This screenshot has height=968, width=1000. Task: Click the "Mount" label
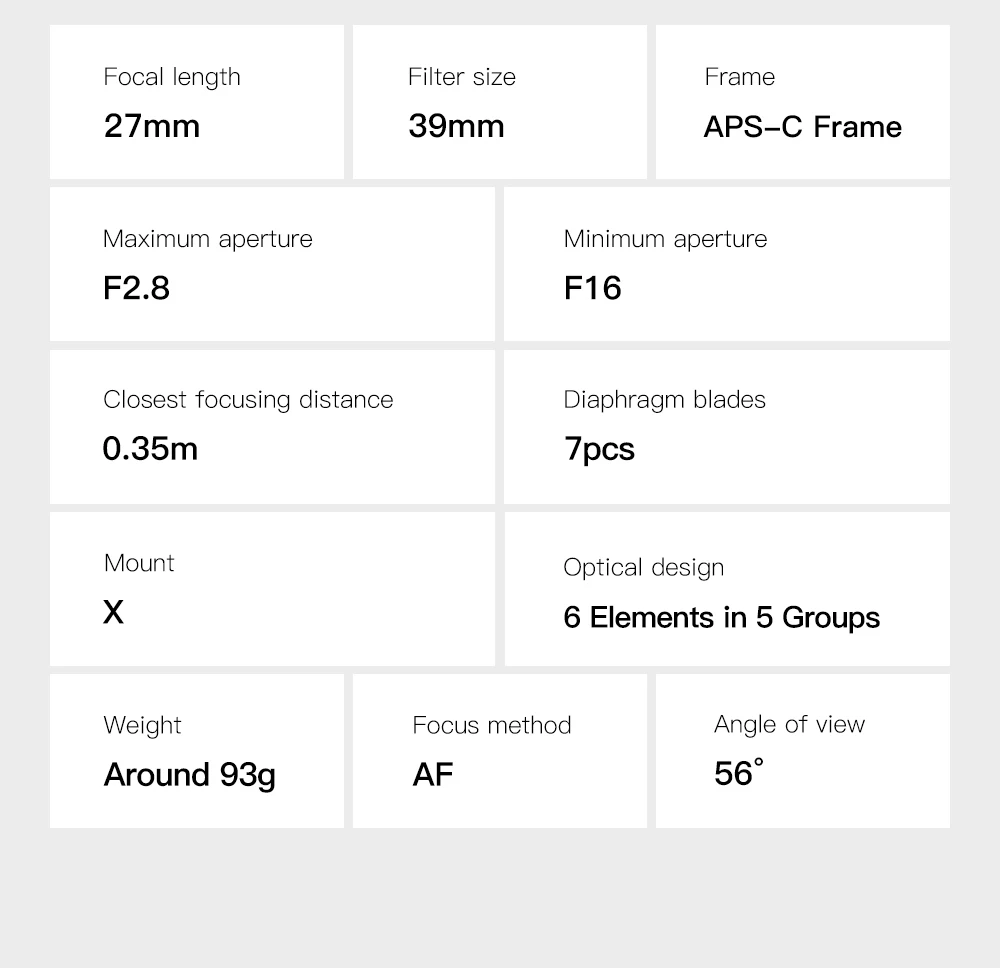(x=139, y=563)
